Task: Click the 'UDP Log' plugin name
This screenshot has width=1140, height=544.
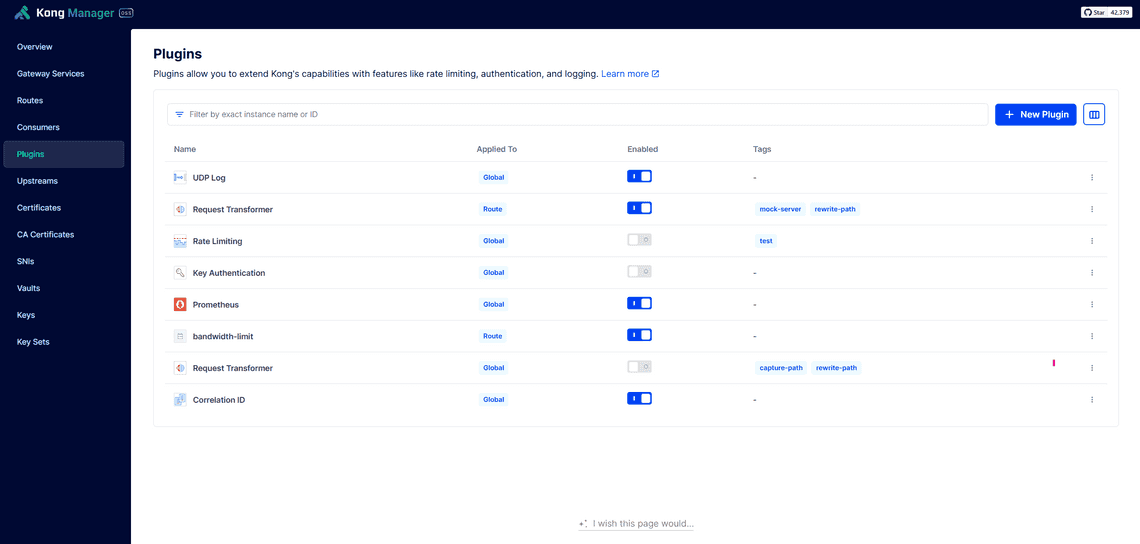Action: click(x=209, y=177)
